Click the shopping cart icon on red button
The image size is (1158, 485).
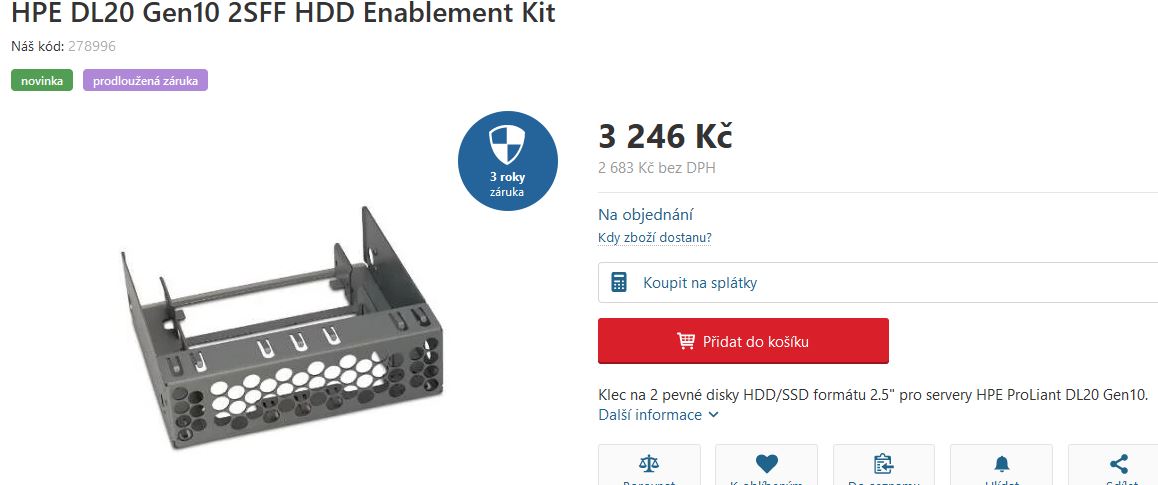pyautogui.click(x=686, y=341)
